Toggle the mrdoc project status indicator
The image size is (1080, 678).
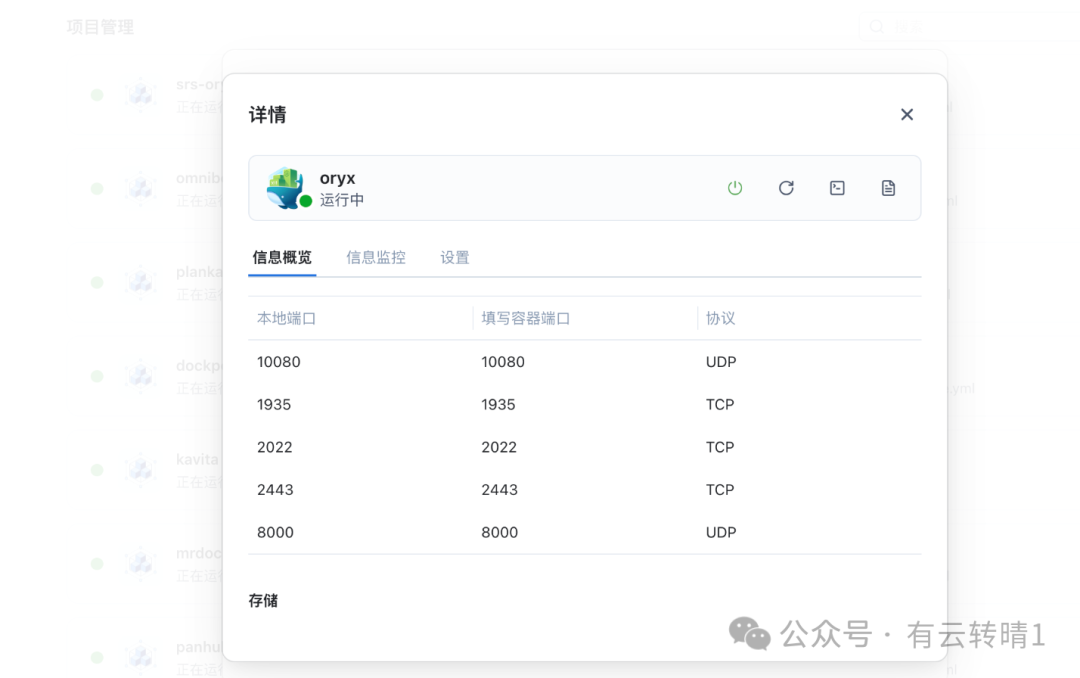pyautogui.click(x=97, y=562)
